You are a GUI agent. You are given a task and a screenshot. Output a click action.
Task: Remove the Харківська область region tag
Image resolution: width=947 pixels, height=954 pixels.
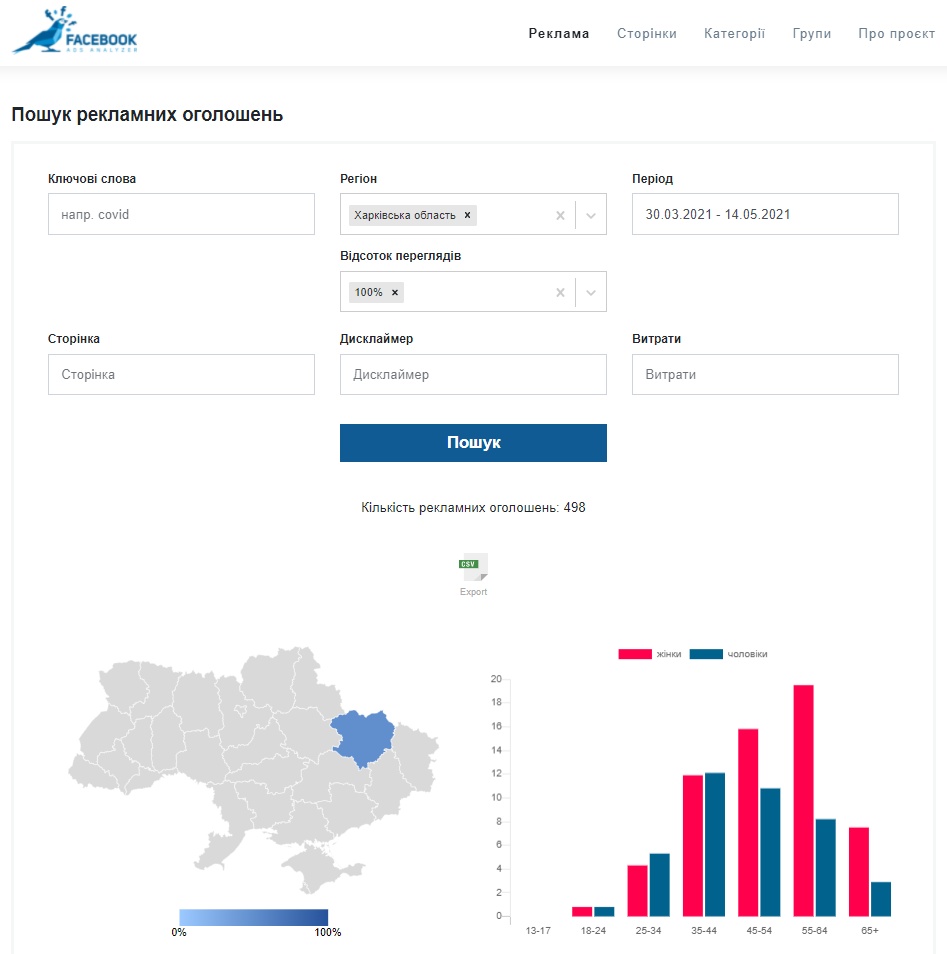467,215
